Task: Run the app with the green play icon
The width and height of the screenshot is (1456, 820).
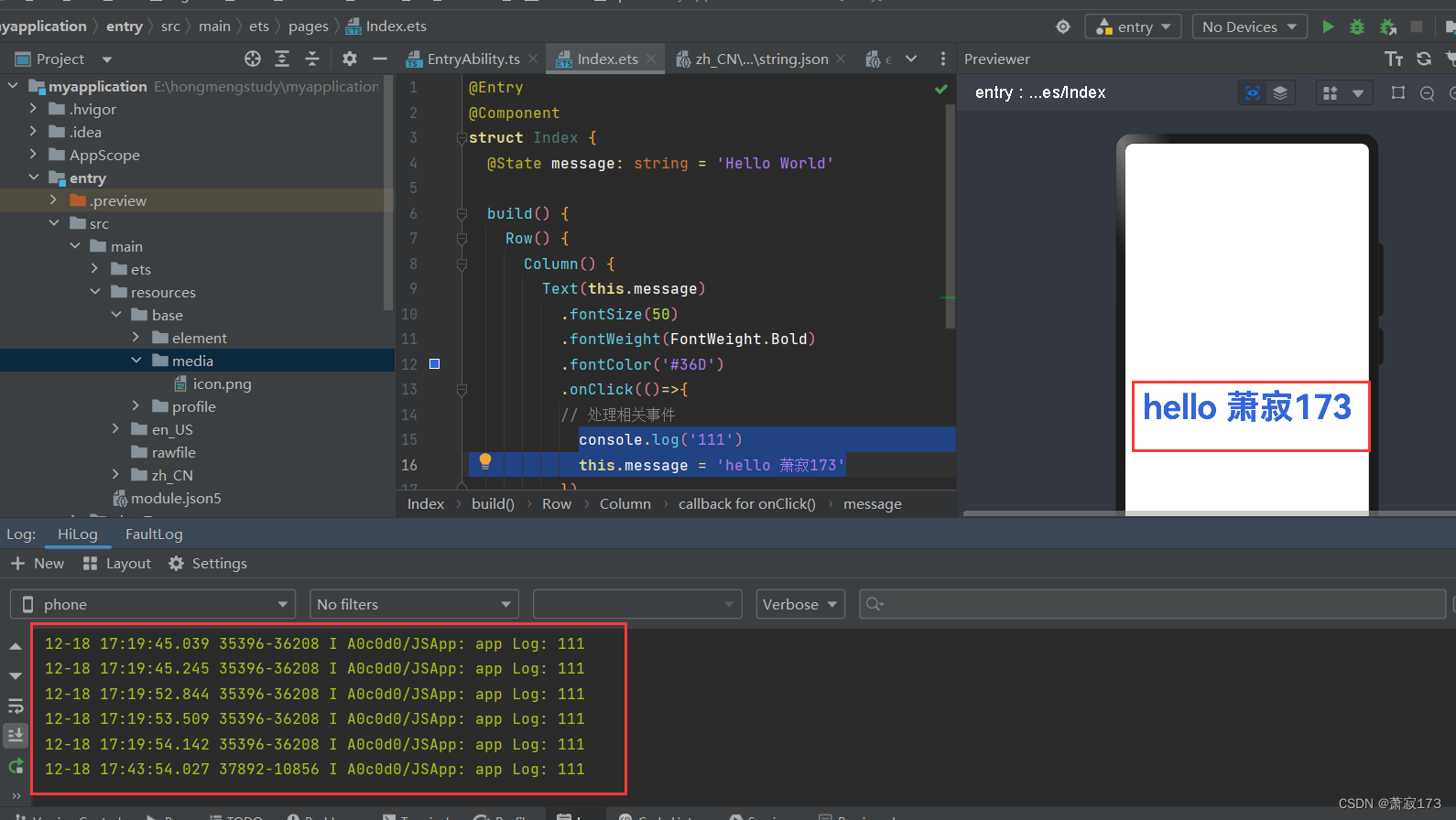Action: pyautogui.click(x=1328, y=27)
